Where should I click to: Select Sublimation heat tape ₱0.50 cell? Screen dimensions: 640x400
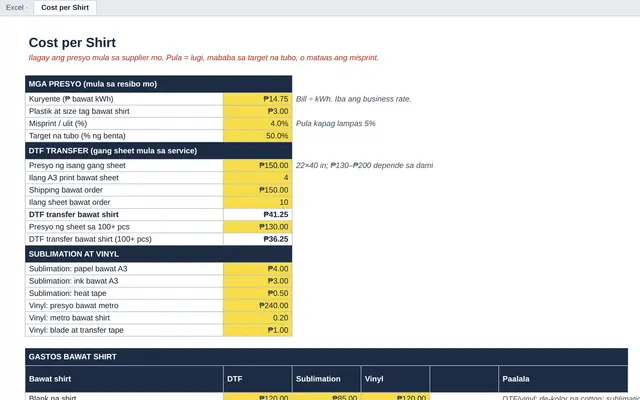[258, 293]
